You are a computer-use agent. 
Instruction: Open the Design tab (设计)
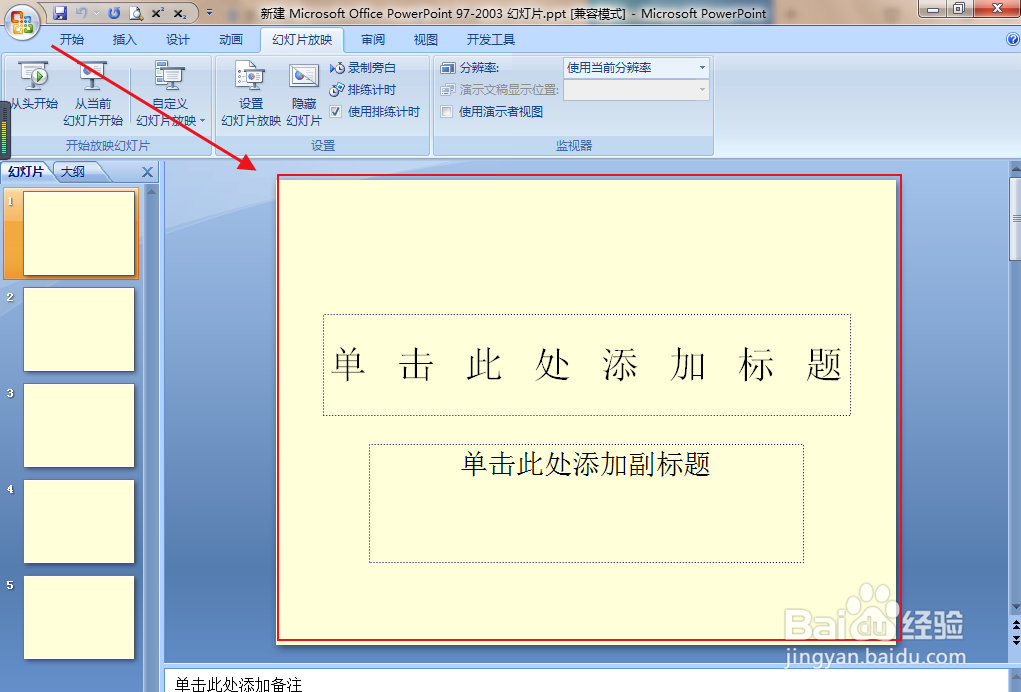tap(177, 40)
